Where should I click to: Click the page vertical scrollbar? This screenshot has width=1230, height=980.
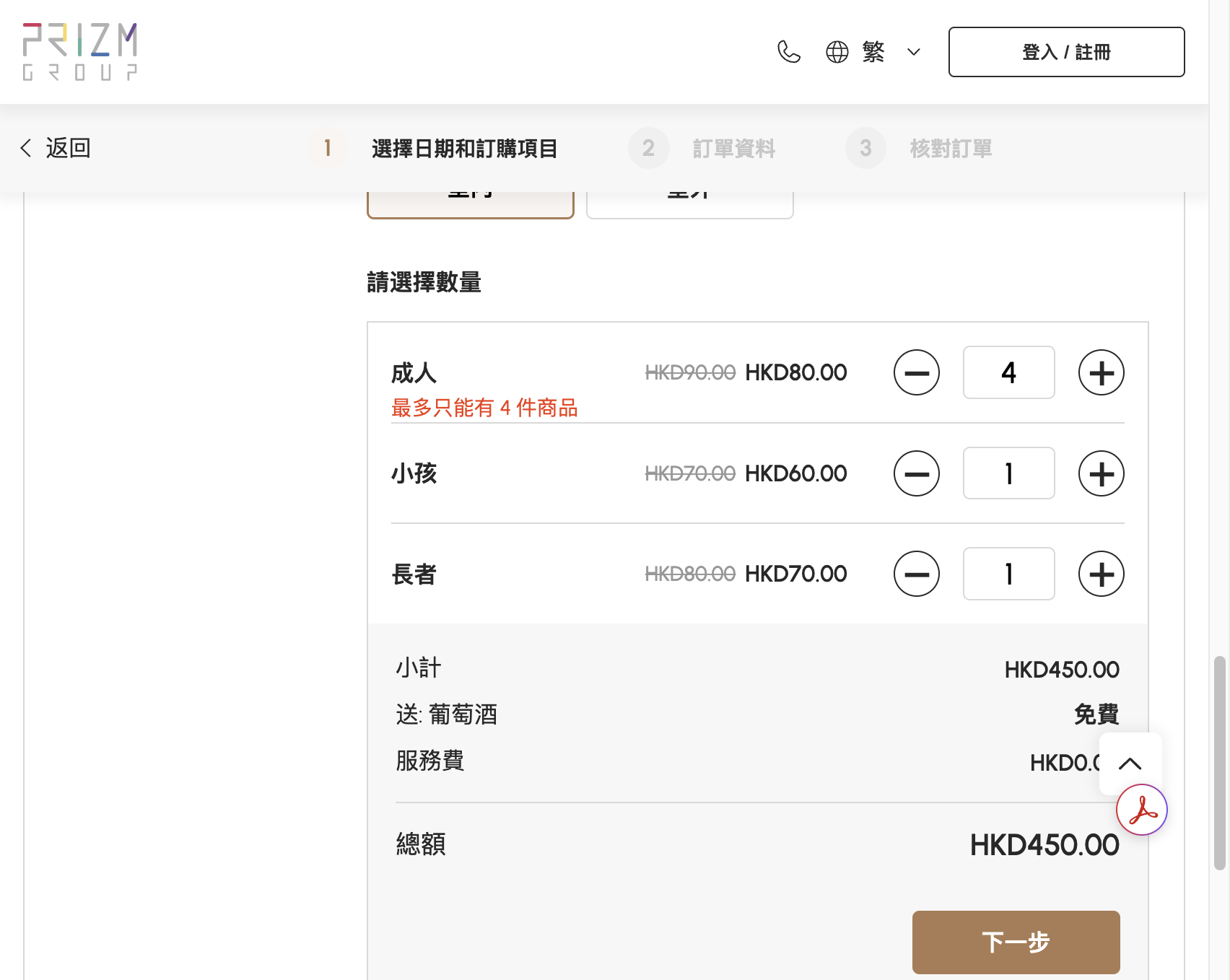click(x=1219, y=763)
